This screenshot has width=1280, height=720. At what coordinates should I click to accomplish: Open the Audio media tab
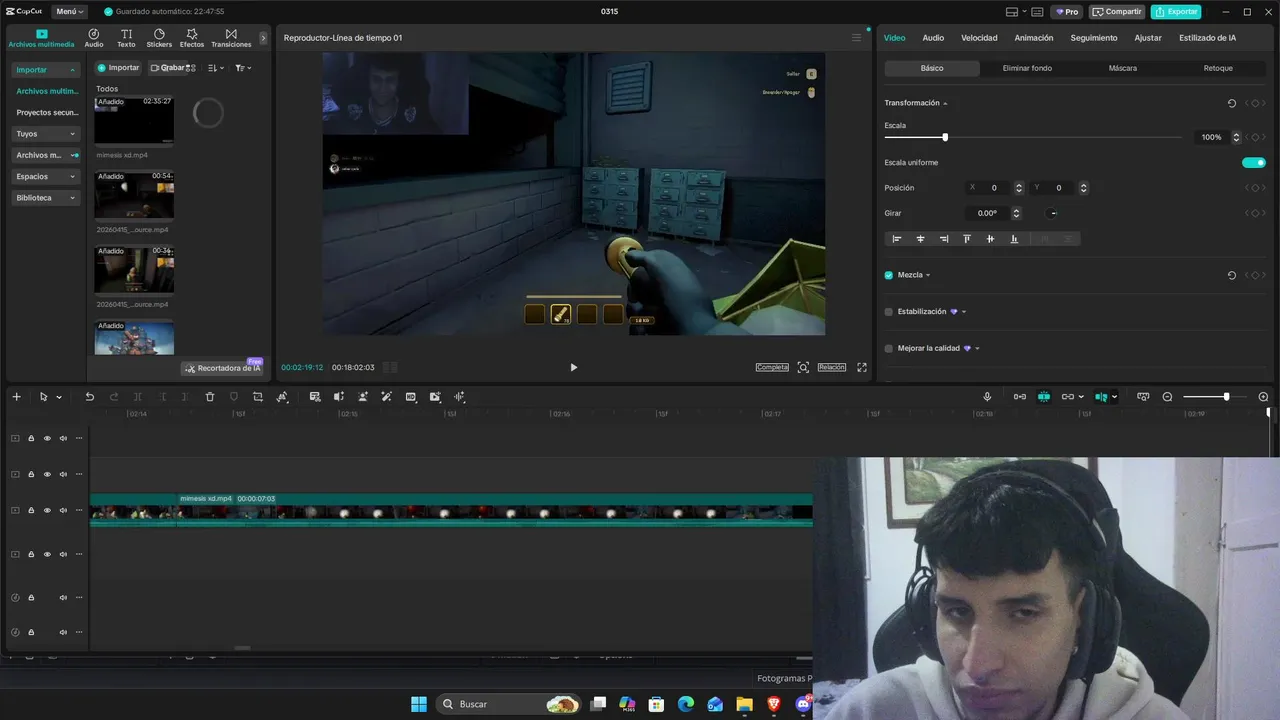(94, 38)
